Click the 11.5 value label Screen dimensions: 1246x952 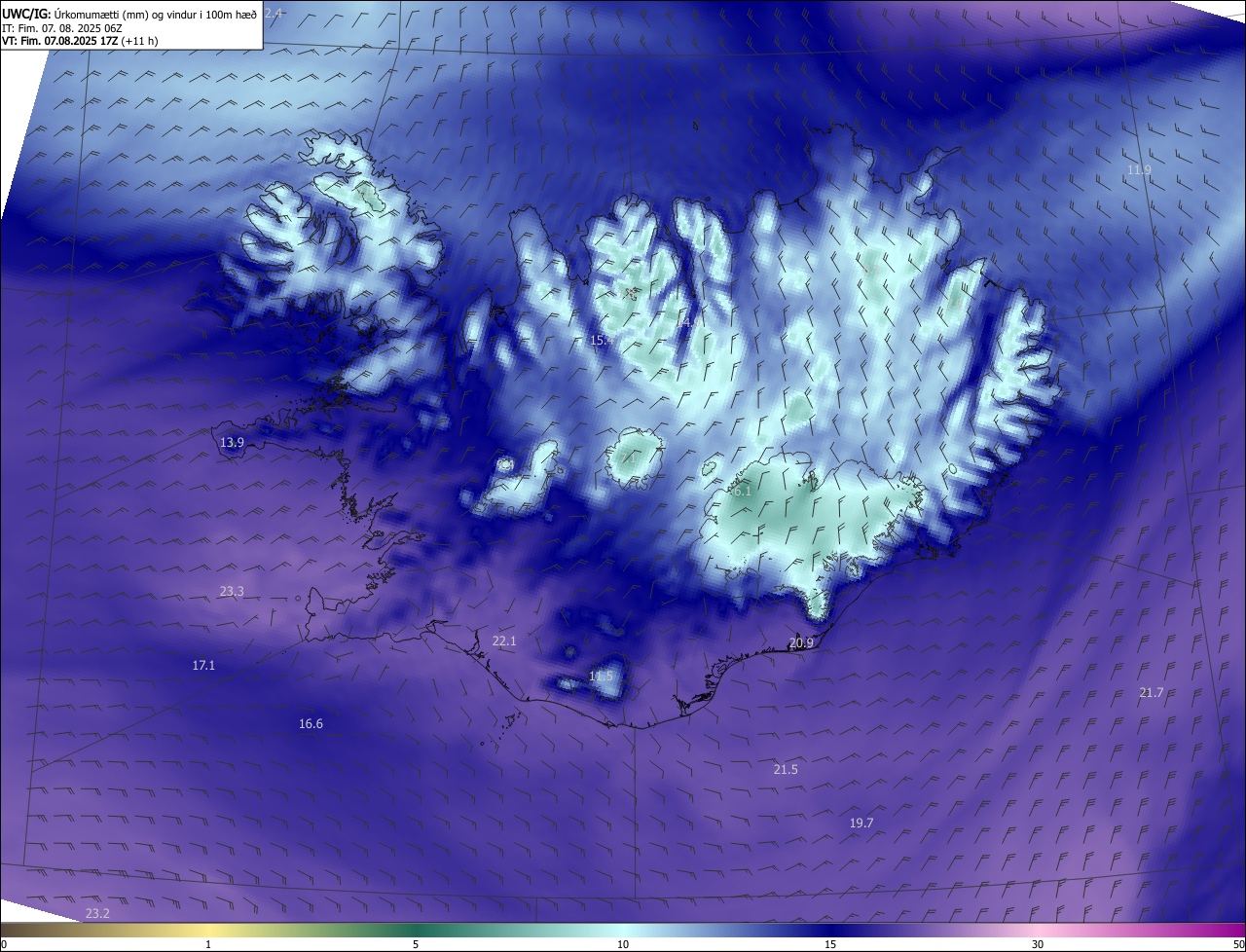(x=602, y=676)
